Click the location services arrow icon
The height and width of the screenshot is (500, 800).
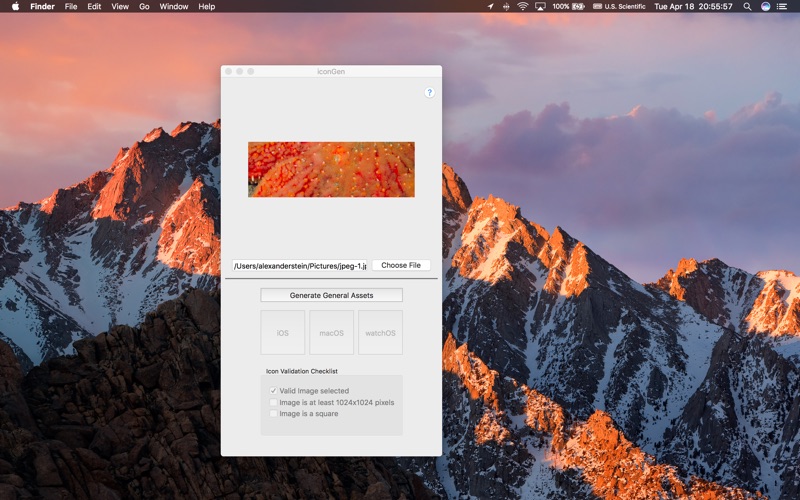[x=490, y=7]
